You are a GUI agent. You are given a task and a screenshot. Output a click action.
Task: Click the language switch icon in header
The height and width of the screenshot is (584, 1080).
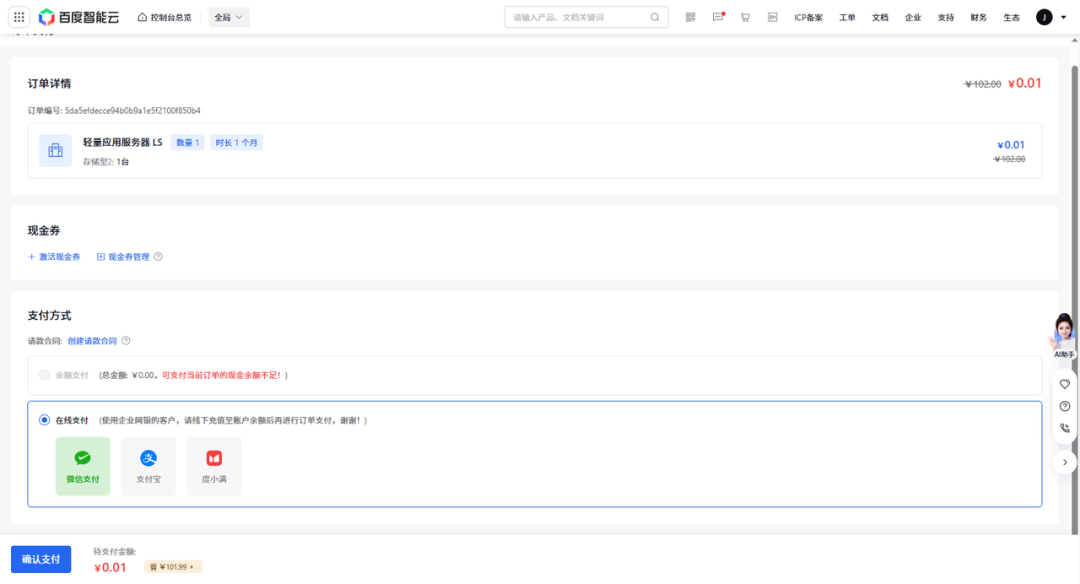772,17
